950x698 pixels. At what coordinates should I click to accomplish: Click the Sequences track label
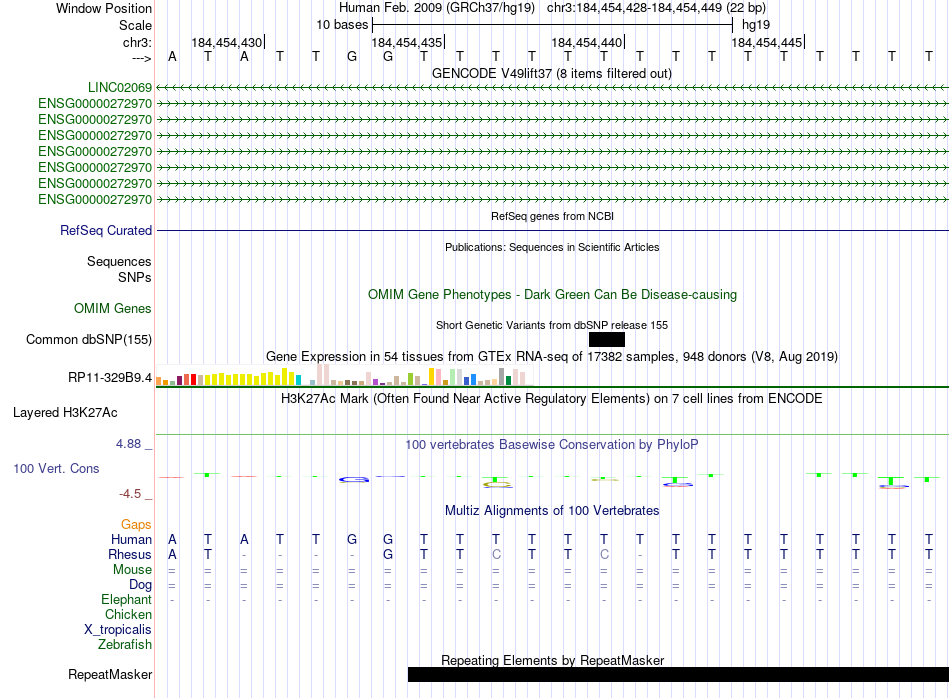(x=119, y=261)
